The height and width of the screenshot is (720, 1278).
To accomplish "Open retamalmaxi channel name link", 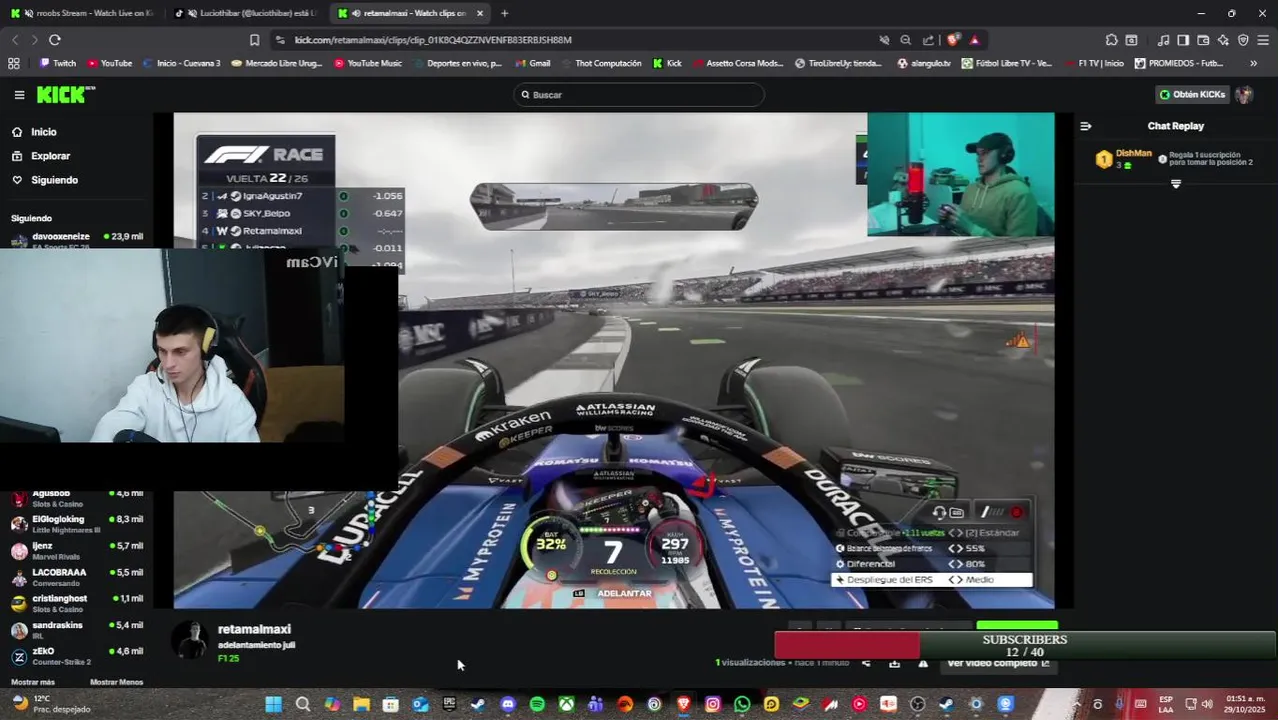I will [x=254, y=629].
